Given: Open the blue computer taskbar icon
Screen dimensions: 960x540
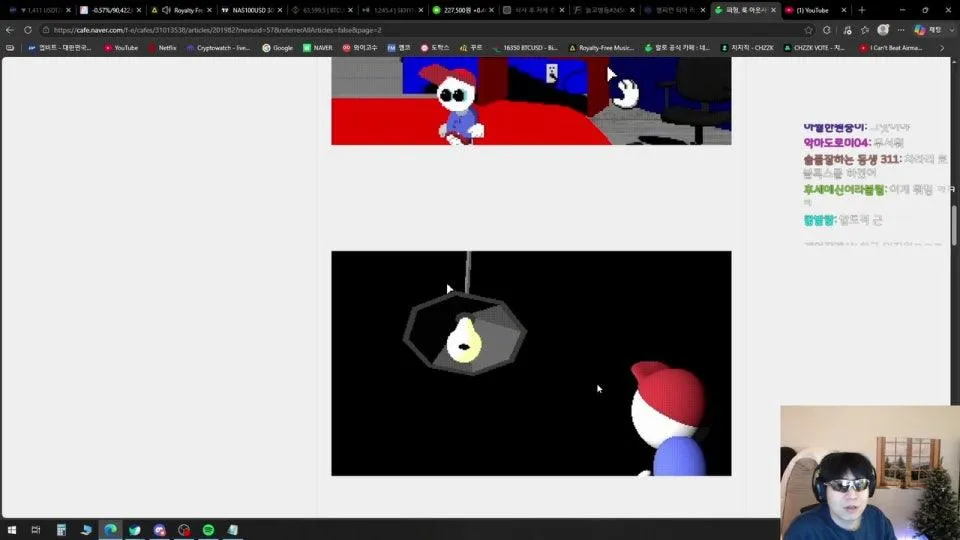Looking at the screenshot, I should tap(86, 530).
